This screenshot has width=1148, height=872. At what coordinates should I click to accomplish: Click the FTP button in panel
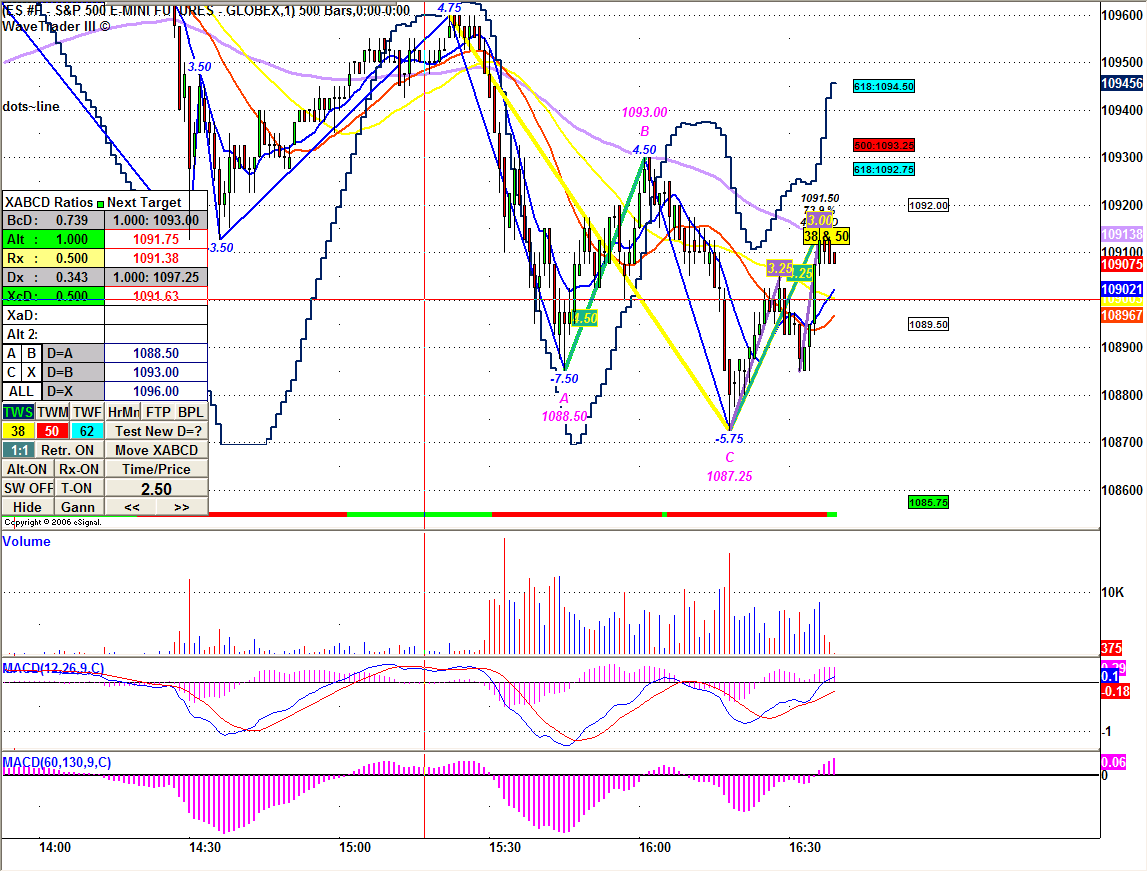click(156, 412)
